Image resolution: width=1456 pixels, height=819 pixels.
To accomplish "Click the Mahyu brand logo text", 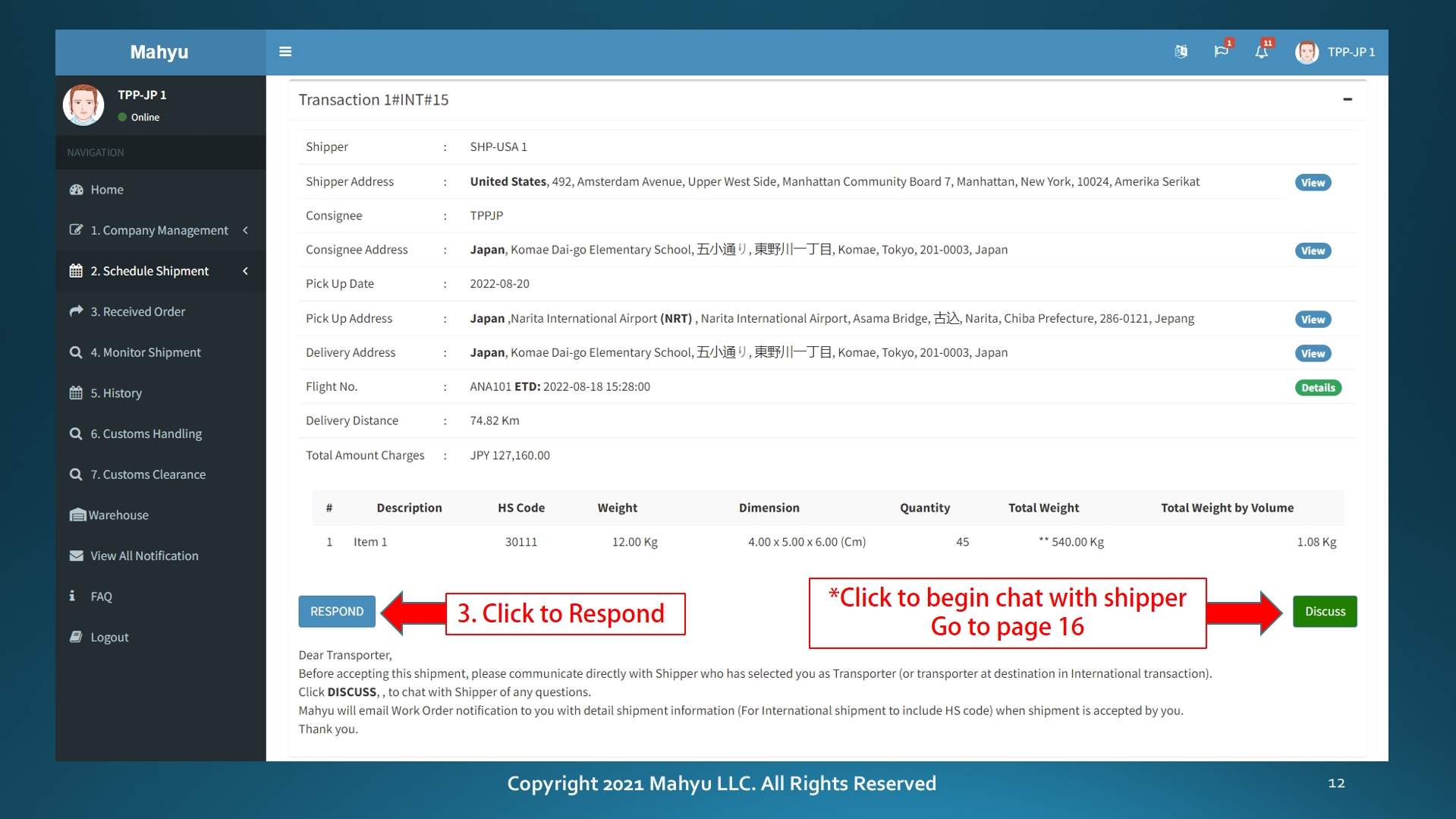I will coord(159,52).
